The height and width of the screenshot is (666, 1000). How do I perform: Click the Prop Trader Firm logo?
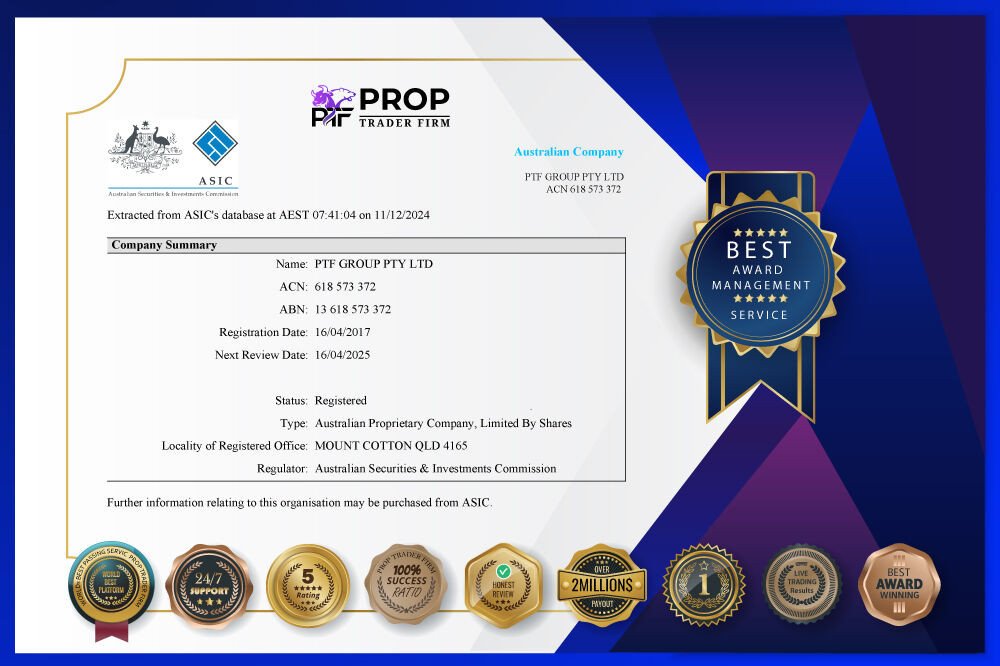(x=380, y=107)
